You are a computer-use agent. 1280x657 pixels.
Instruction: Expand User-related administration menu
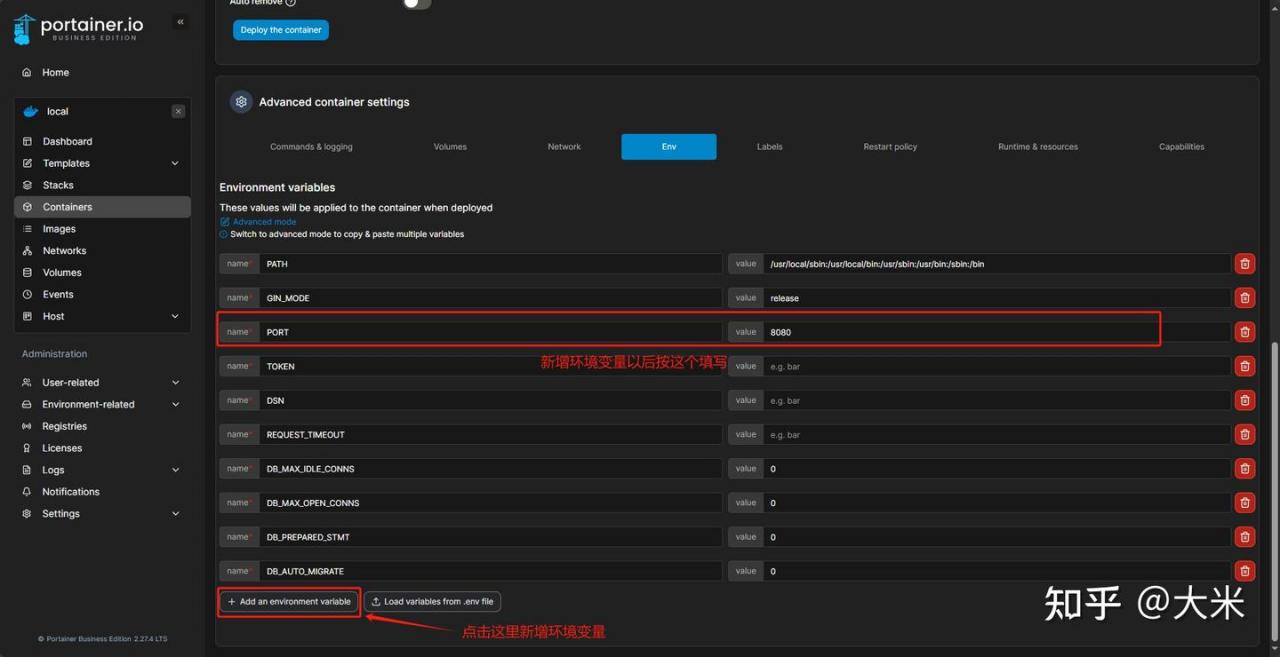(175, 382)
